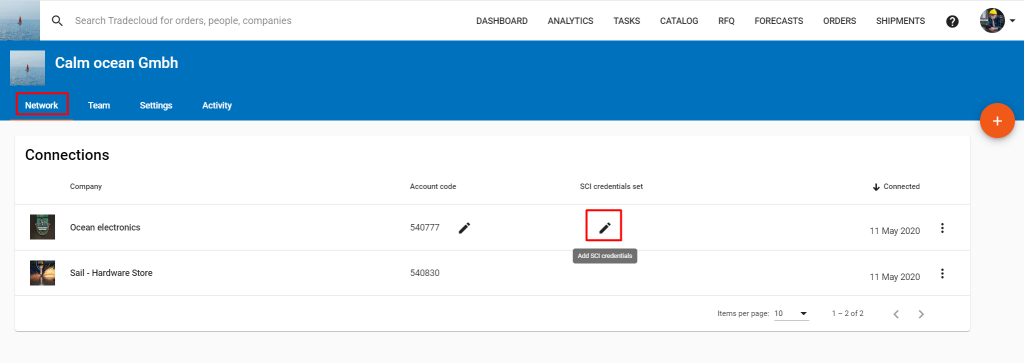
Task: Open RFQ in top navigation
Action: click(x=726, y=21)
